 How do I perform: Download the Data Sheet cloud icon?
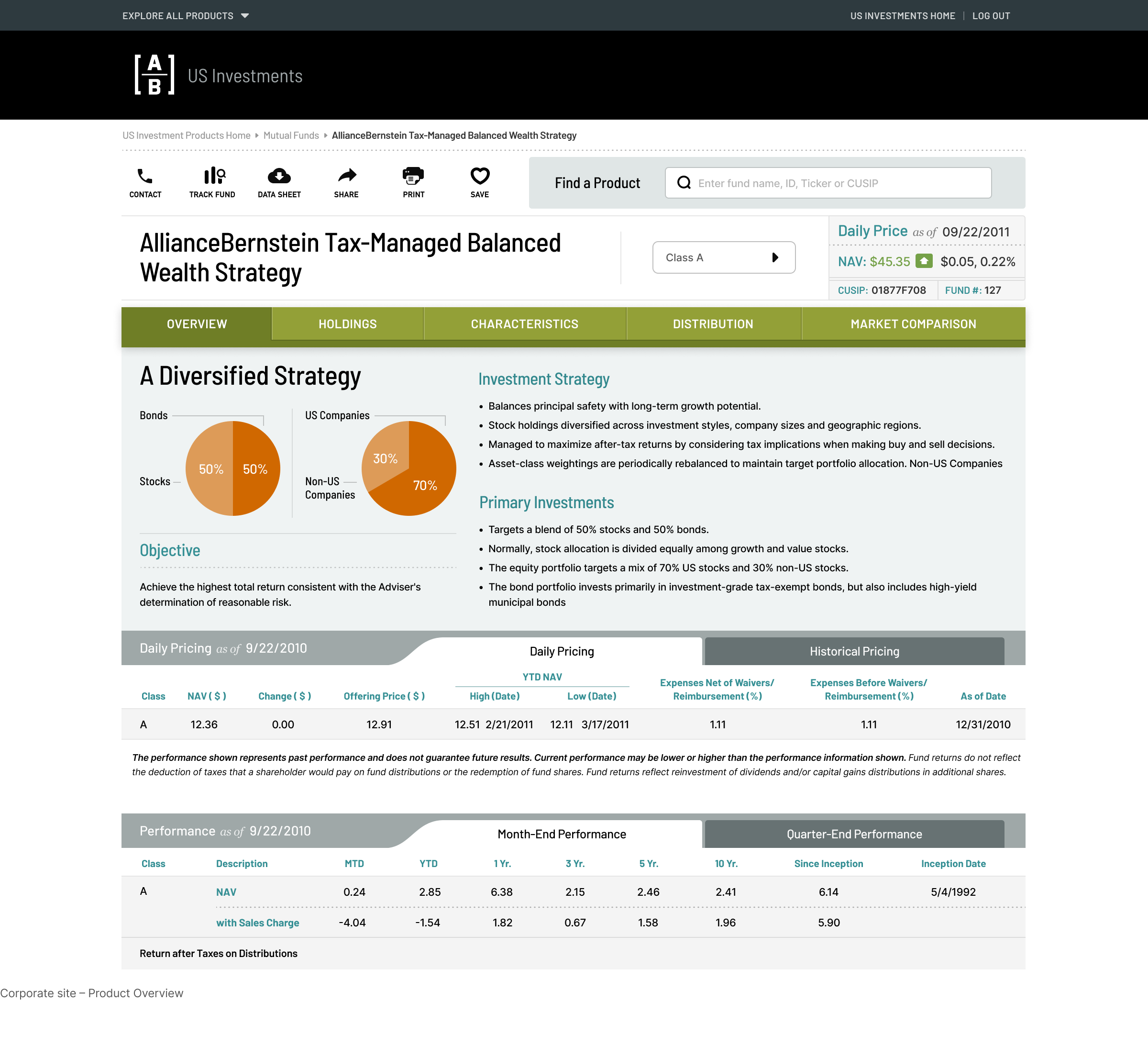pyautogui.click(x=279, y=176)
